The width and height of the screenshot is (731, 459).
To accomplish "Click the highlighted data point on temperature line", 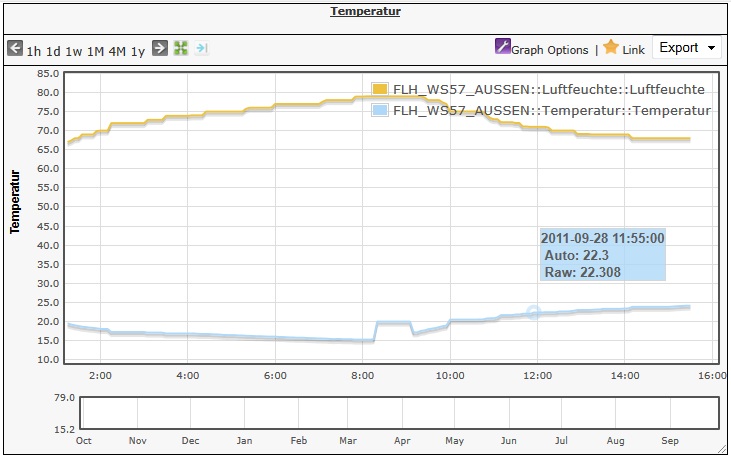I will point(533,312).
